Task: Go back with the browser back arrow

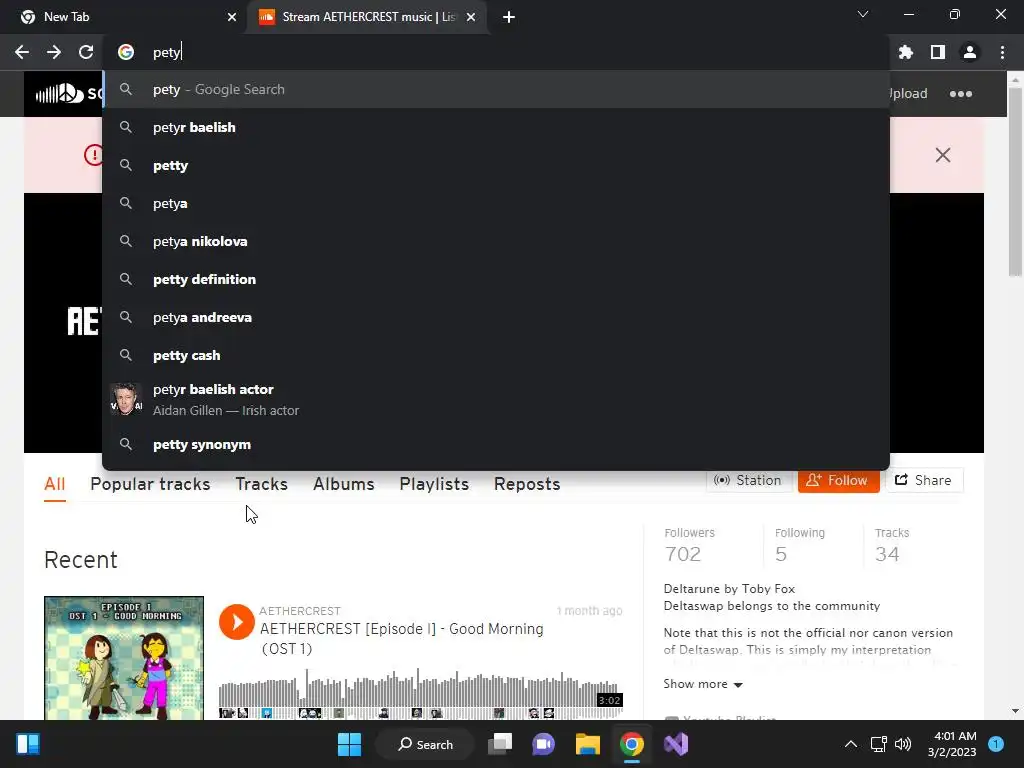Action: click(22, 52)
